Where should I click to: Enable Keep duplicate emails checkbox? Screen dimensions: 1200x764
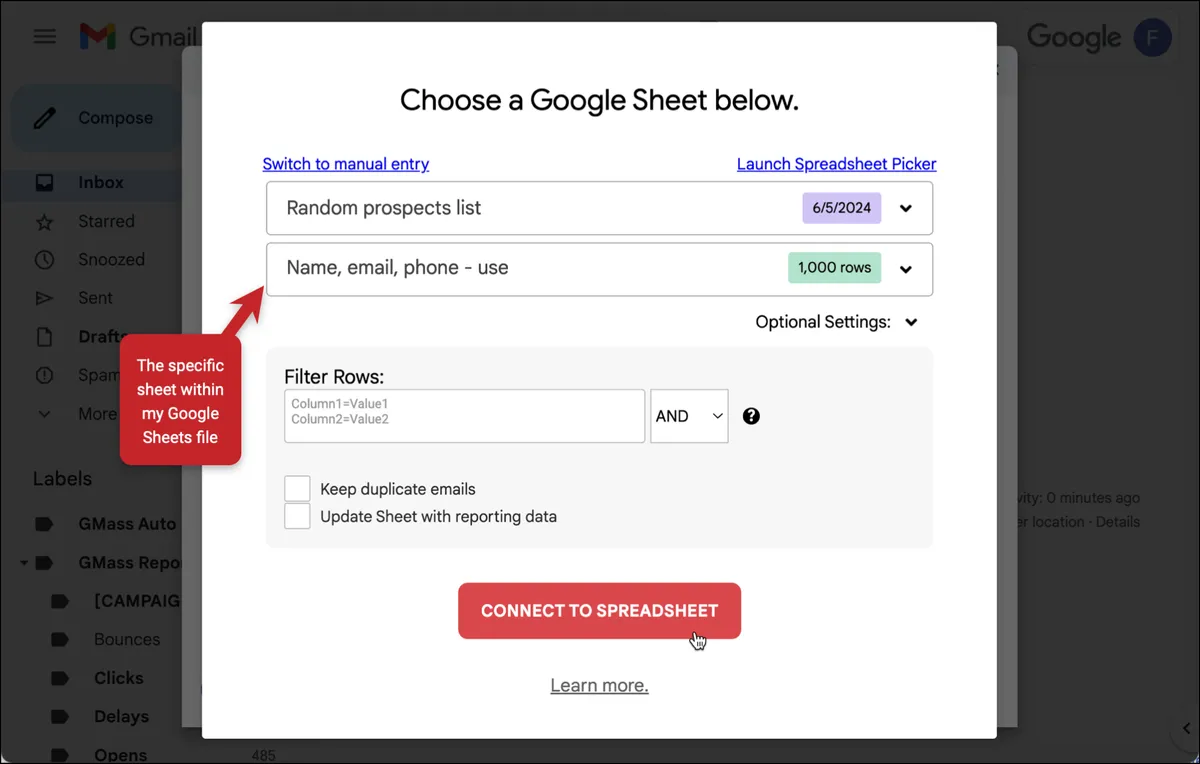point(297,488)
